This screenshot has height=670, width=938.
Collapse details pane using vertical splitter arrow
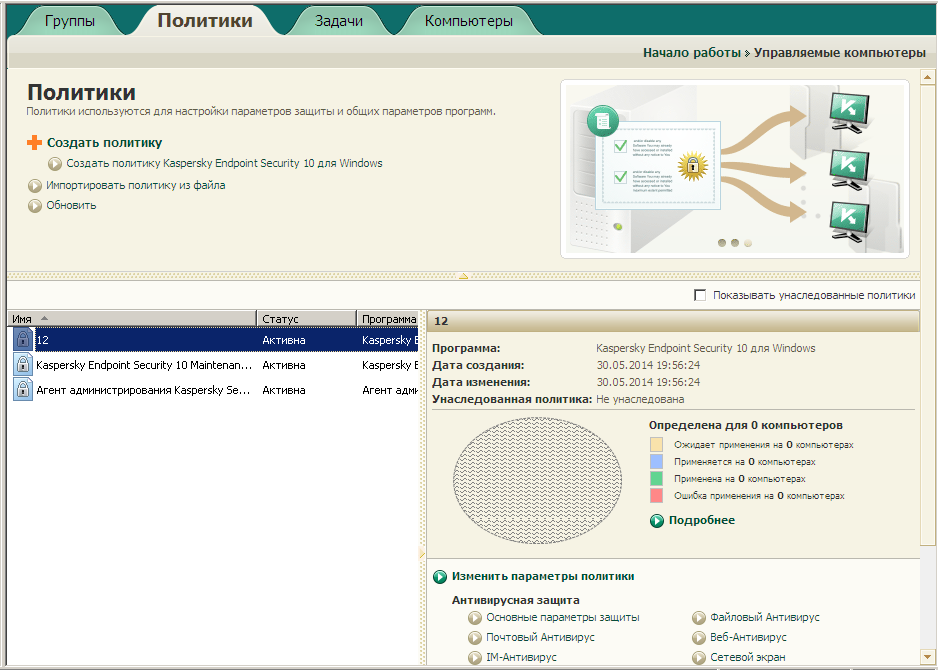(x=422, y=554)
